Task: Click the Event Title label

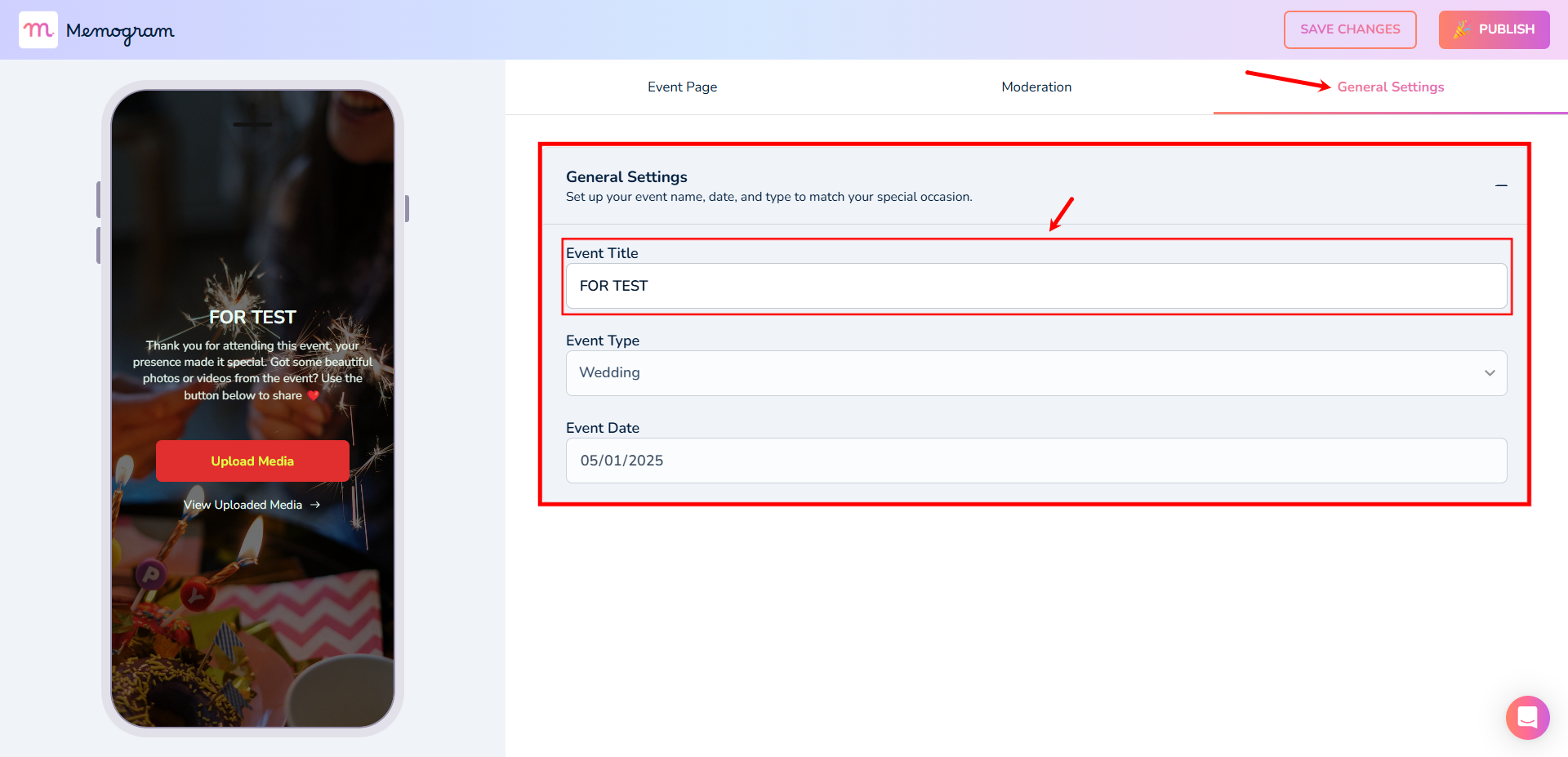Action: 602,253
